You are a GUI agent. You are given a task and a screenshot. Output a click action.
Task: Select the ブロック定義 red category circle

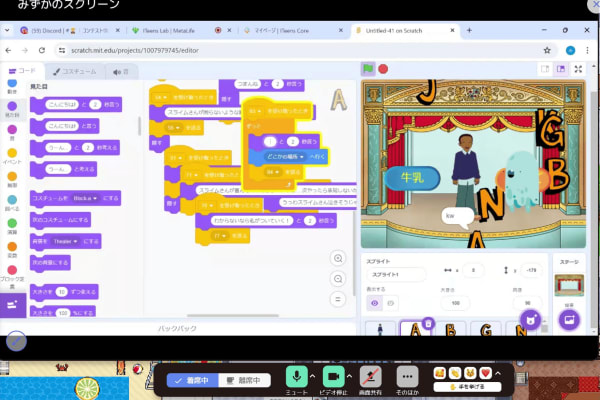(12, 270)
